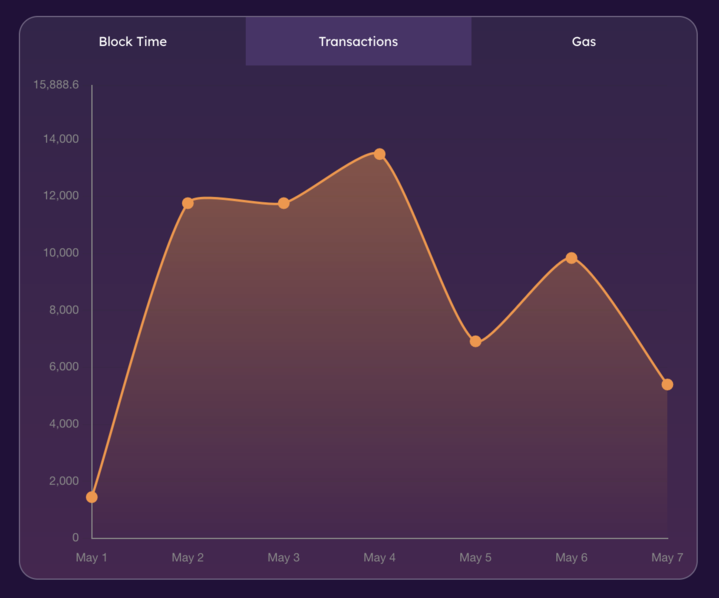Click the 12,000 axis label
Viewport: 719px width, 598px height.
tap(61, 196)
